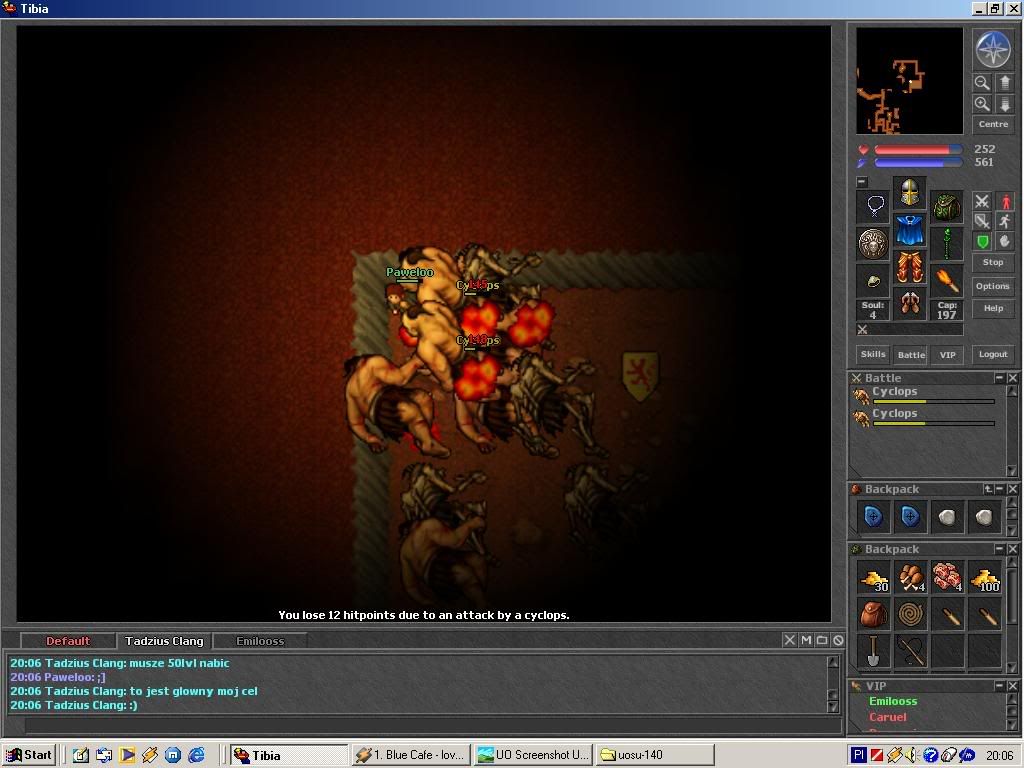Close the Battle panel
The height and width of the screenshot is (768, 1024).
(x=1012, y=377)
